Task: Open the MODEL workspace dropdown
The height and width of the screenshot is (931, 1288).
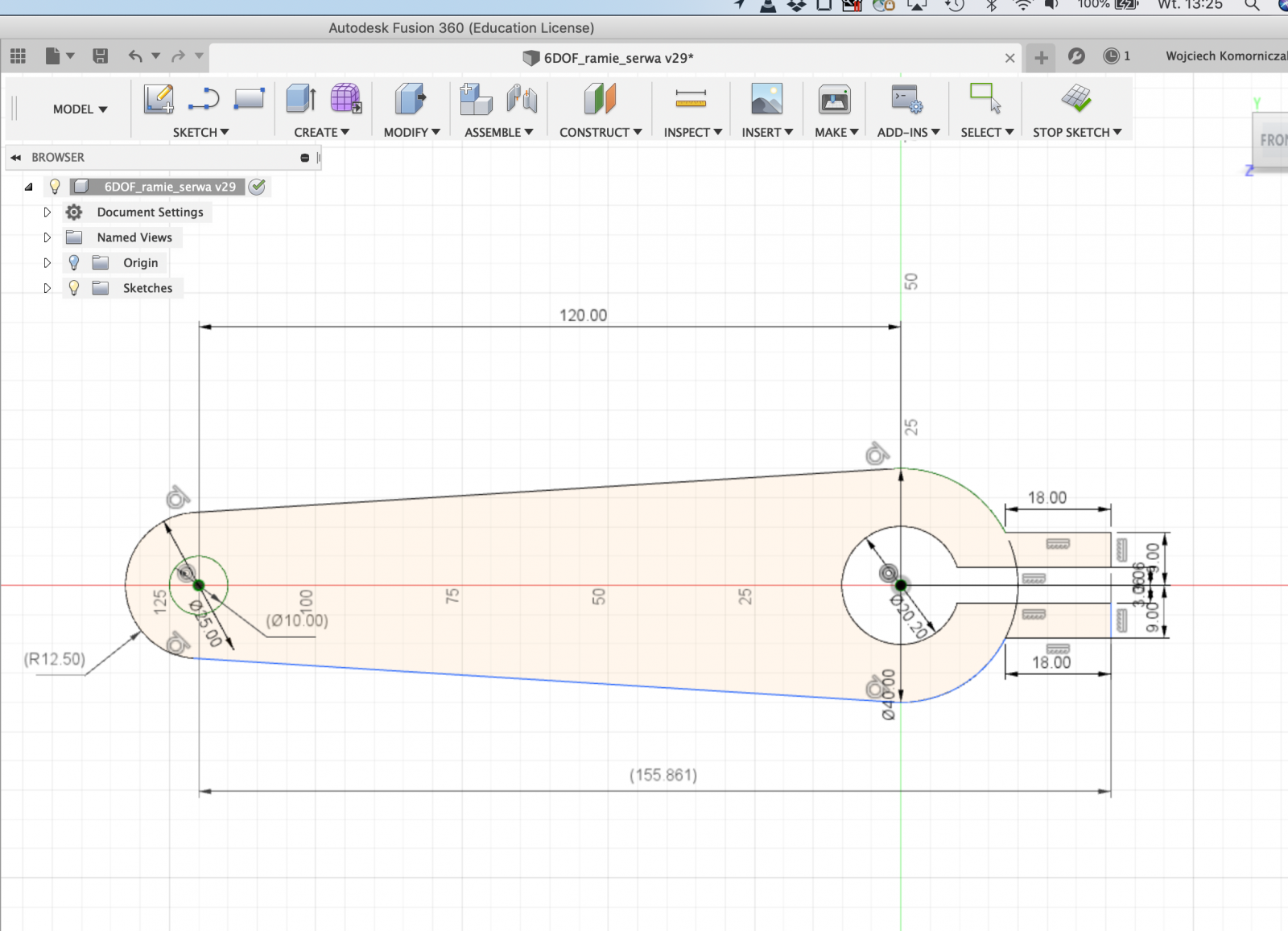Action: 80,109
